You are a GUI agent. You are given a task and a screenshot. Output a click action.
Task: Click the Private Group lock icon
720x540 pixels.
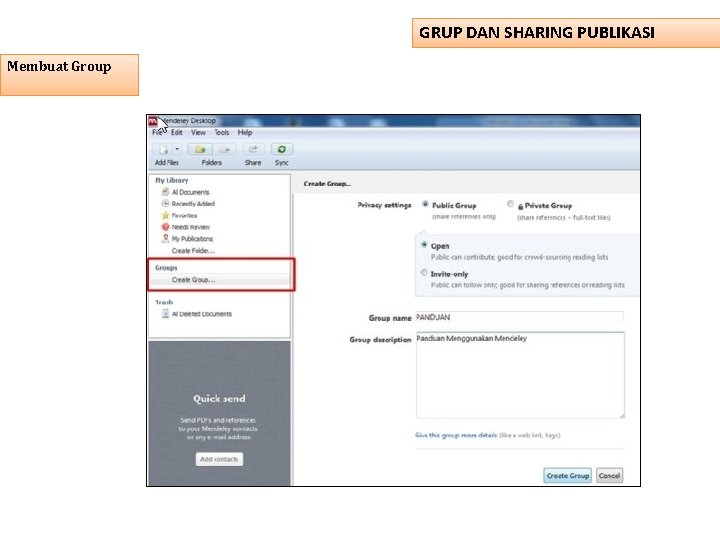tap(521, 207)
